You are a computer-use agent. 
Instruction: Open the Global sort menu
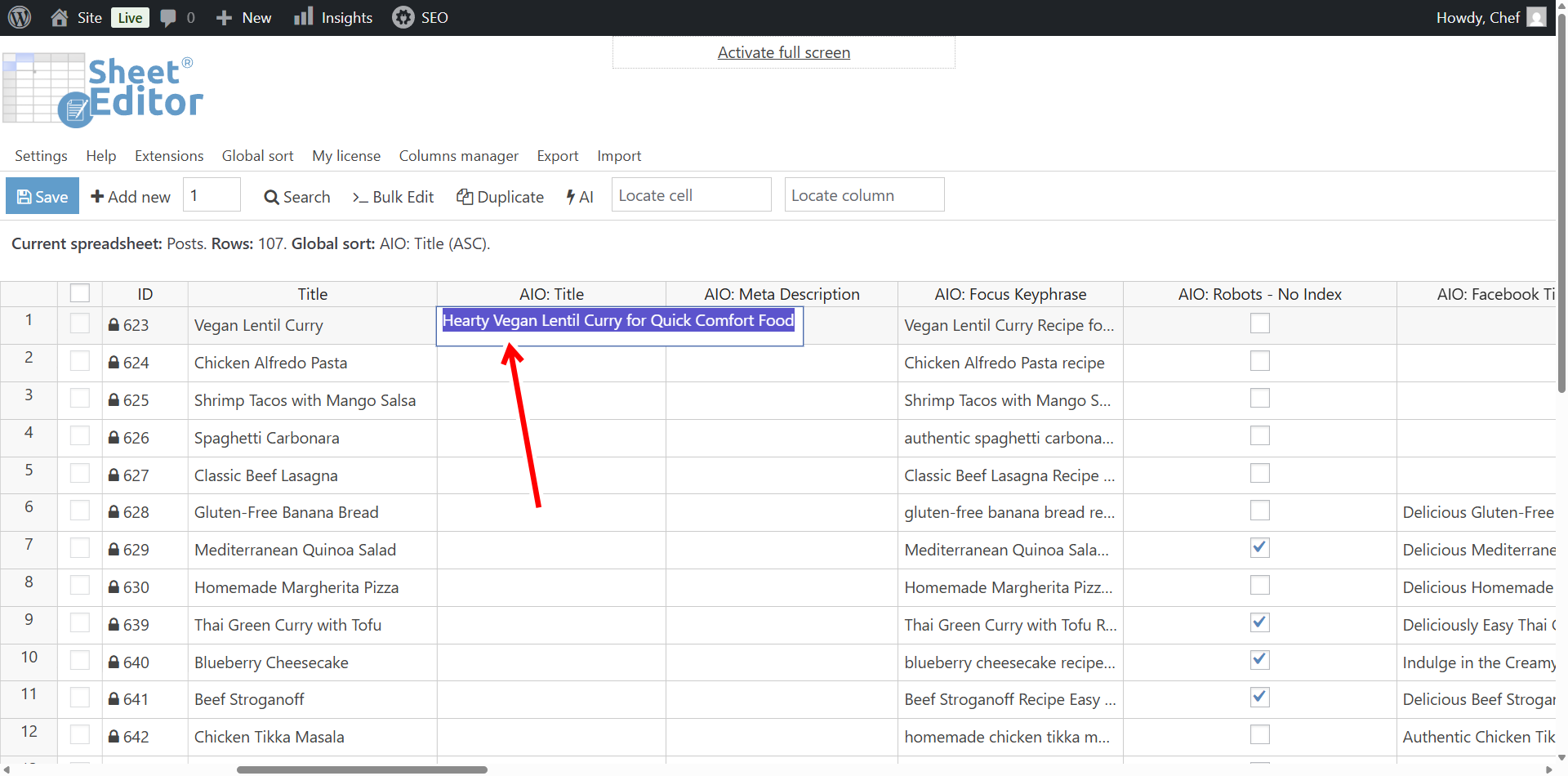257,156
